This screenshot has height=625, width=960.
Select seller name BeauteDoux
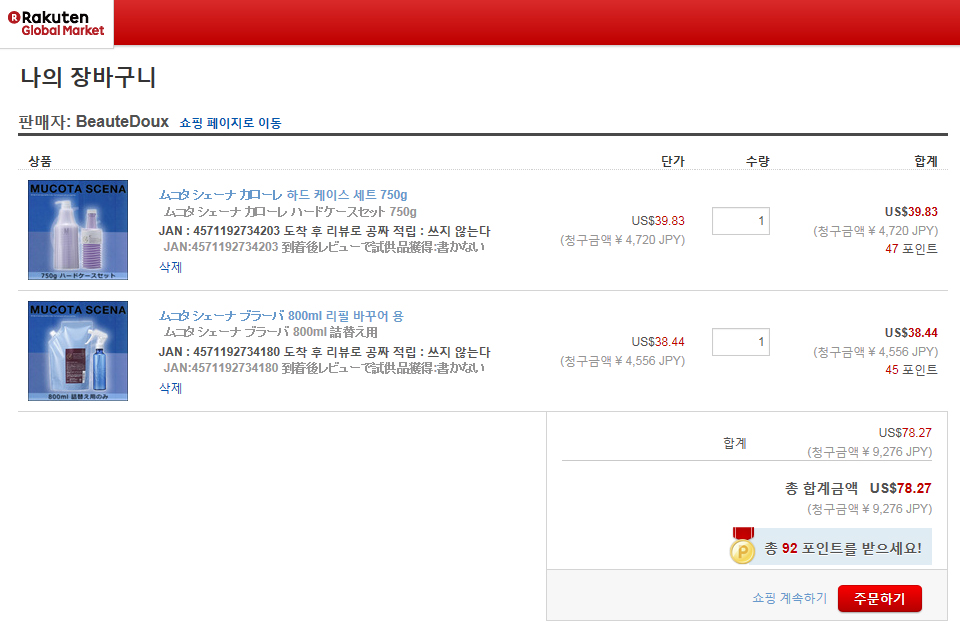(122, 121)
